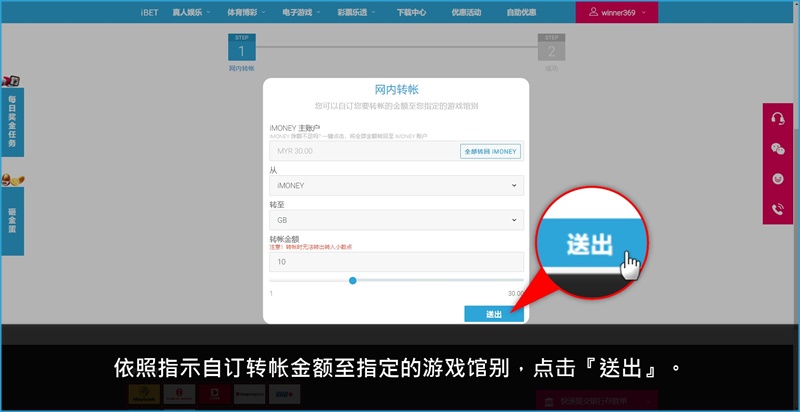
Task: Open live chat via the headset icon
Action: click(778, 118)
